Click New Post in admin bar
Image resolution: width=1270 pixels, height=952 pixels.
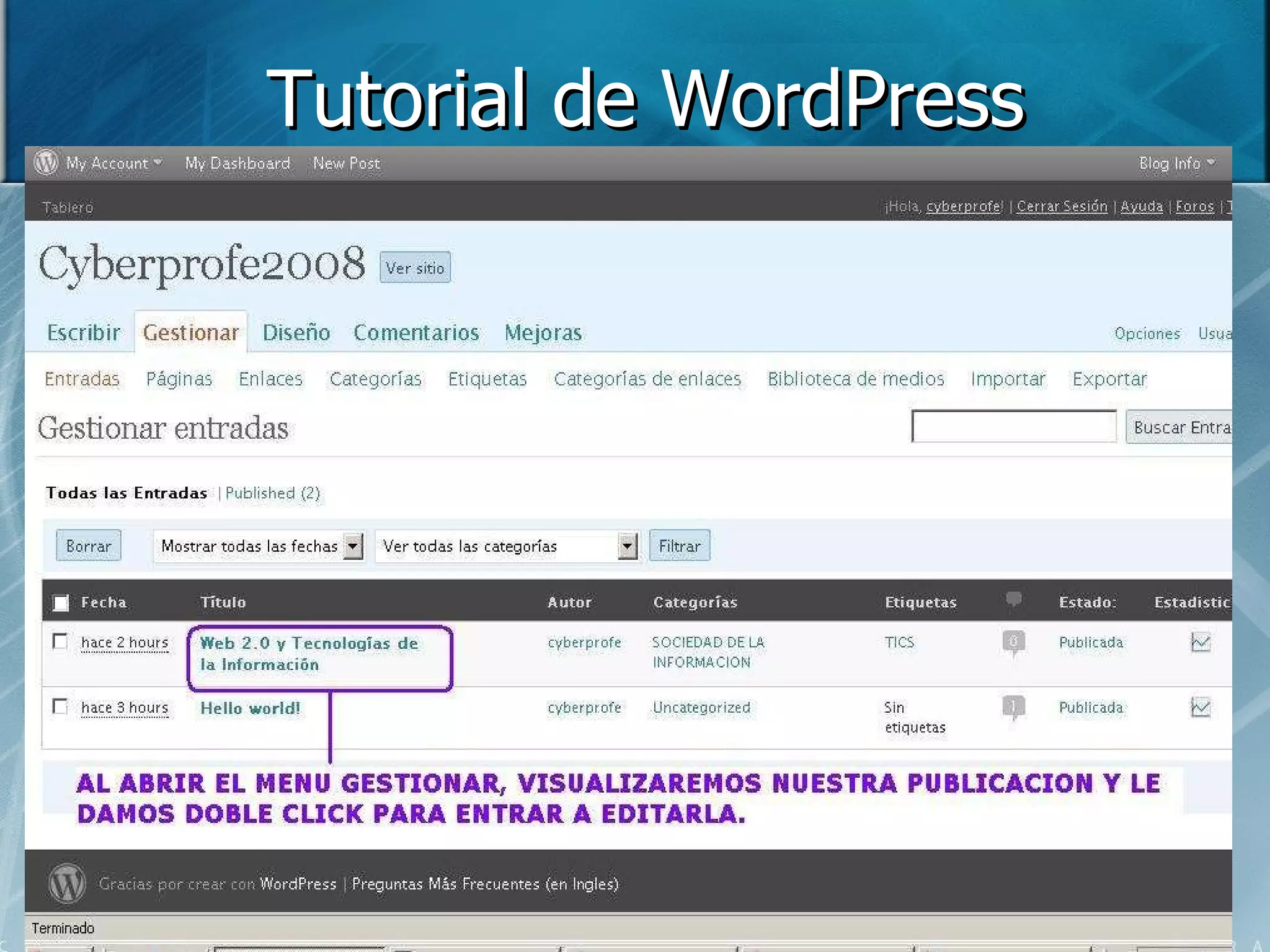coord(346,163)
